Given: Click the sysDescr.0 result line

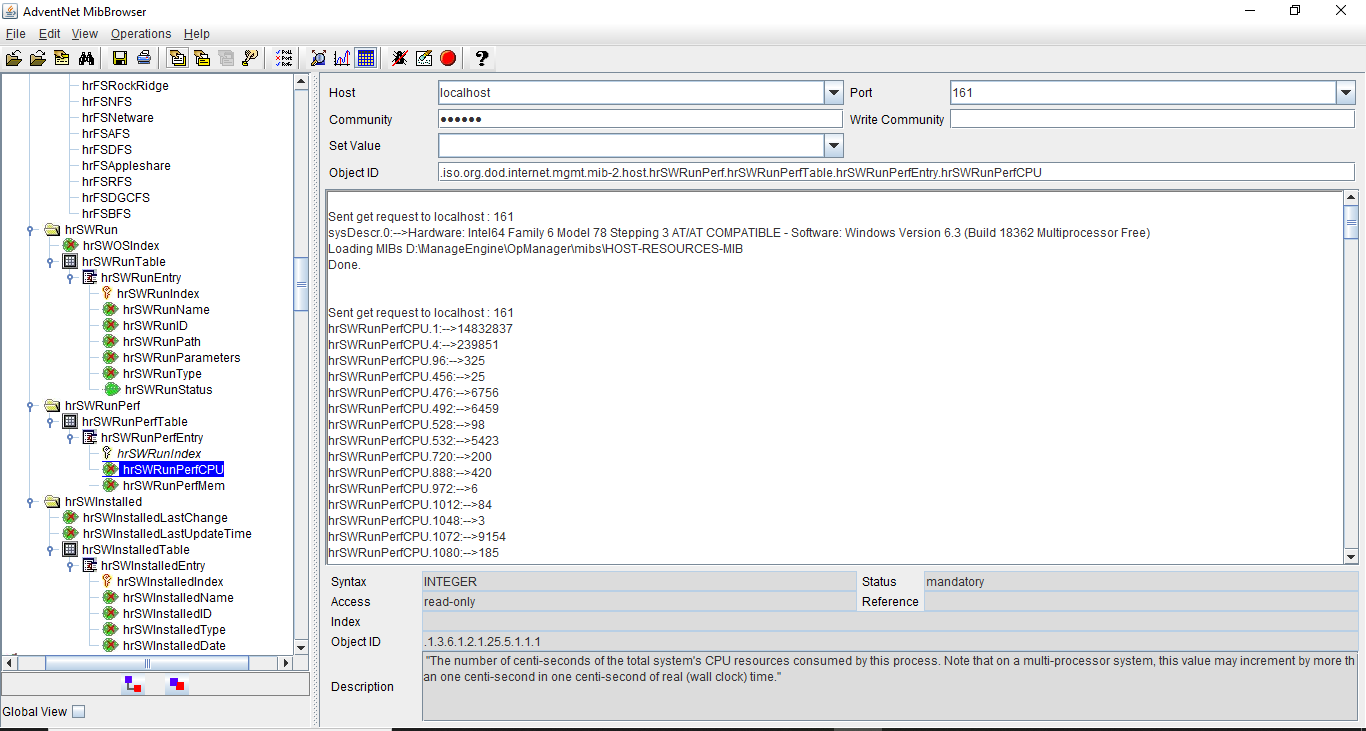Looking at the screenshot, I should pyautogui.click(x=739, y=233).
